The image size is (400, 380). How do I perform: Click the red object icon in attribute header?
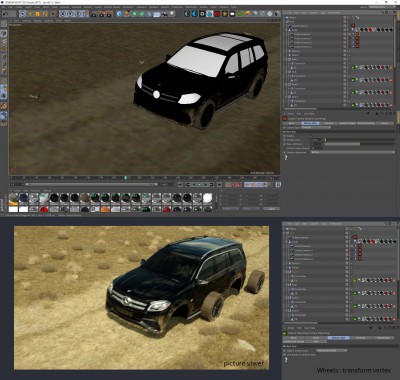[285, 118]
